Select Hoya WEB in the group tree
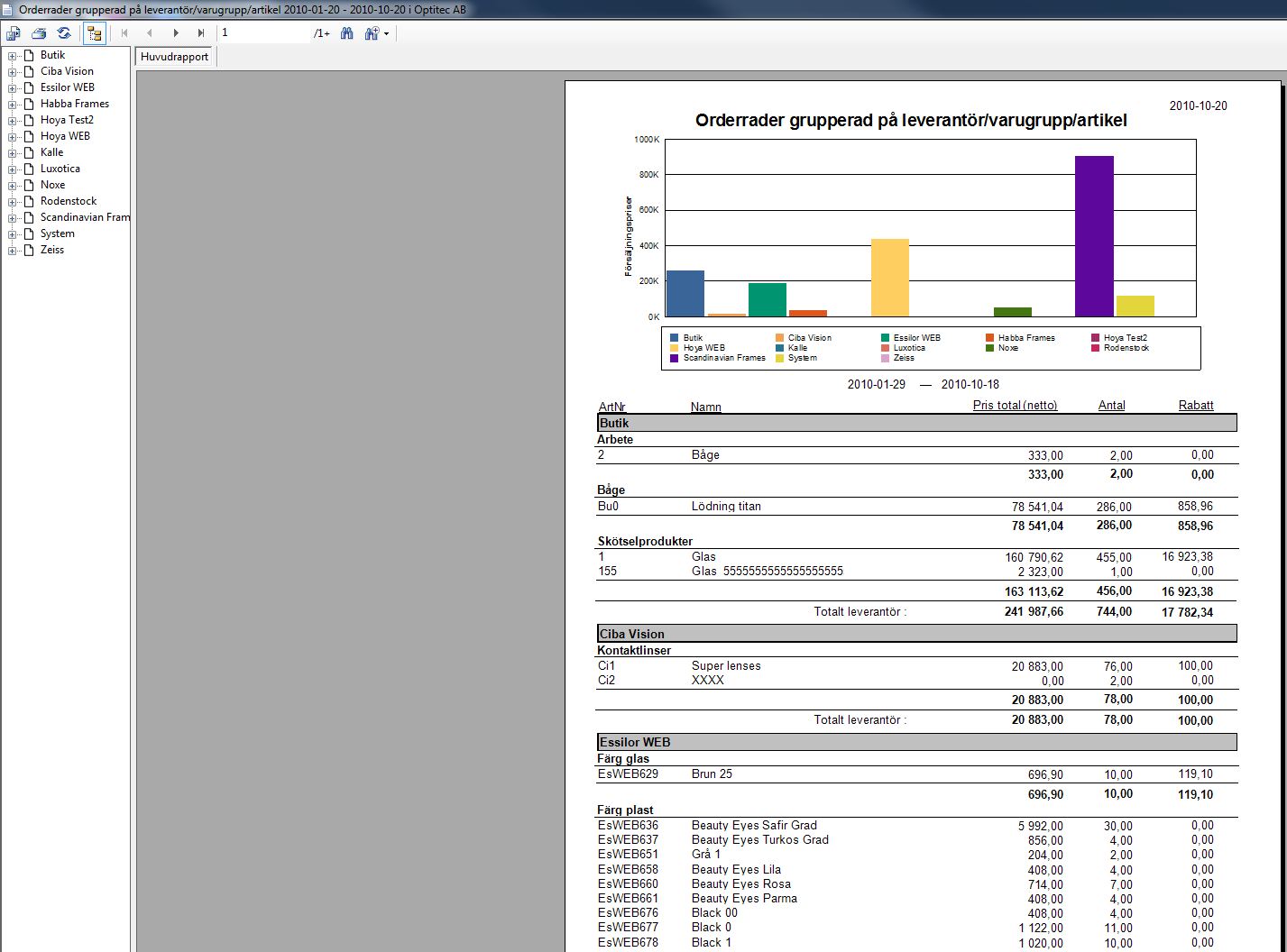Viewport: 1287px width, 952px height. (65, 136)
